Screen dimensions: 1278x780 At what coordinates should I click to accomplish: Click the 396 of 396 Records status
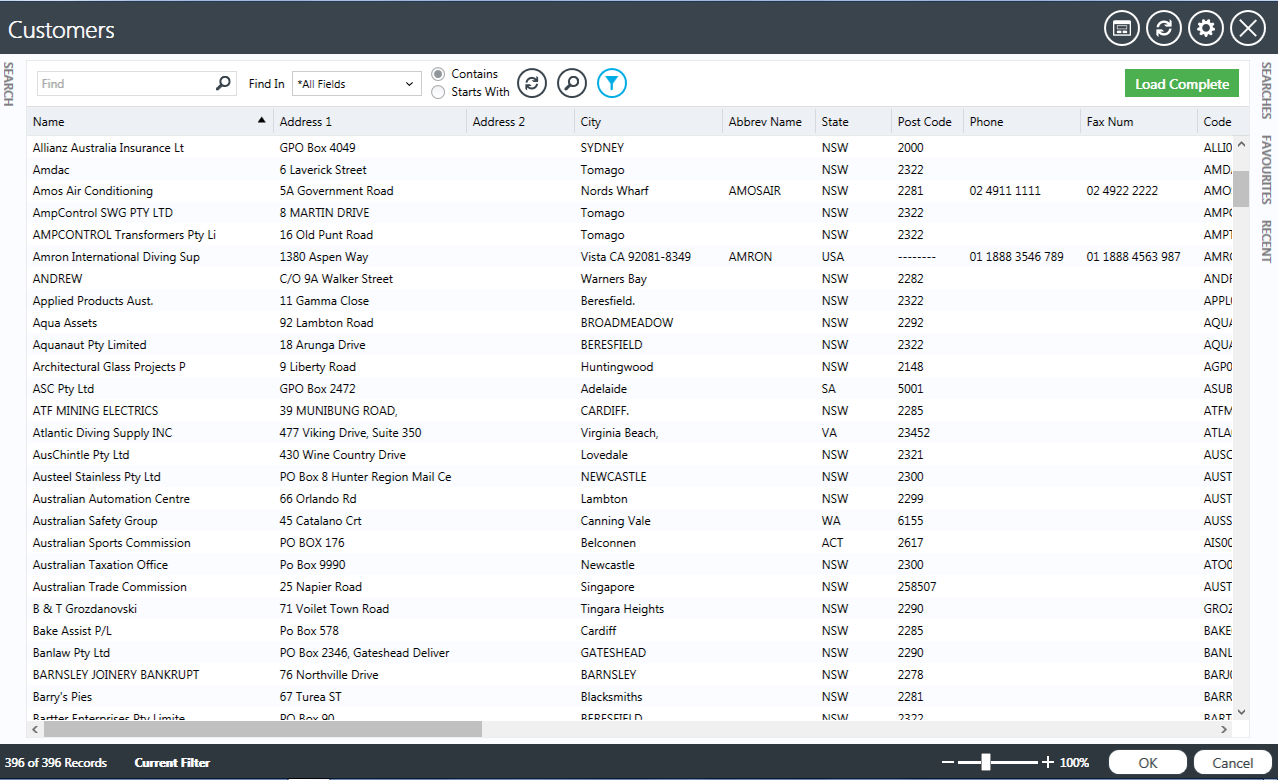[x=56, y=763]
